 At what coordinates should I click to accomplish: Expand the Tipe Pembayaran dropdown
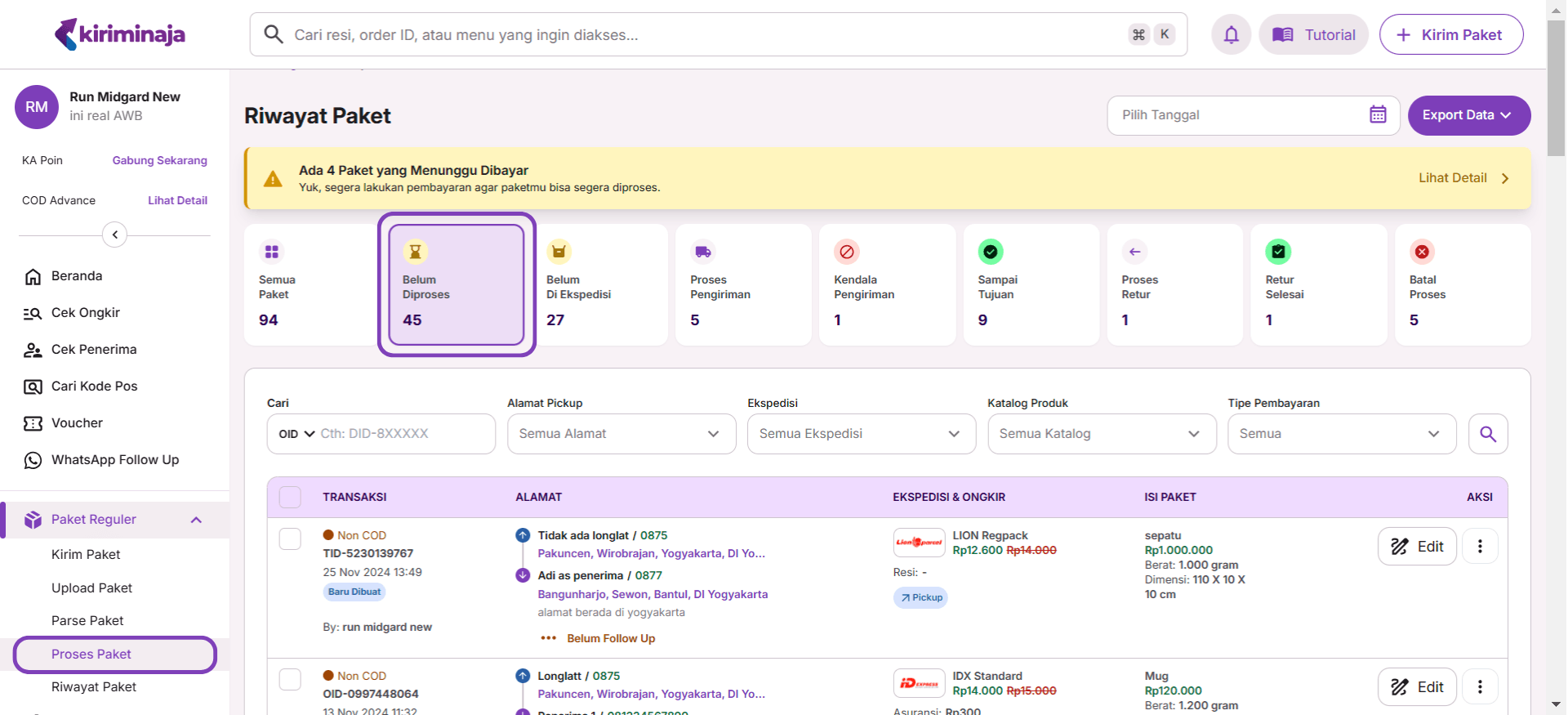pyautogui.click(x=1341, y=434)
